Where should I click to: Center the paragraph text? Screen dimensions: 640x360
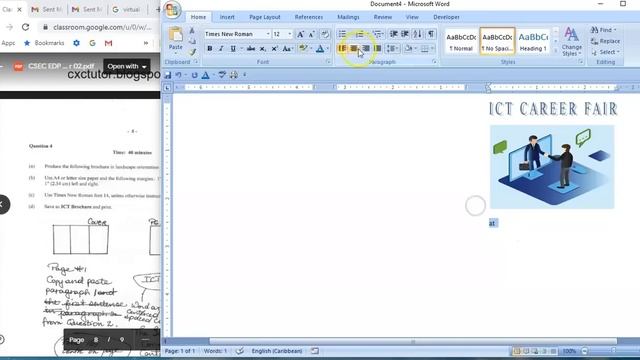point(354,49)
